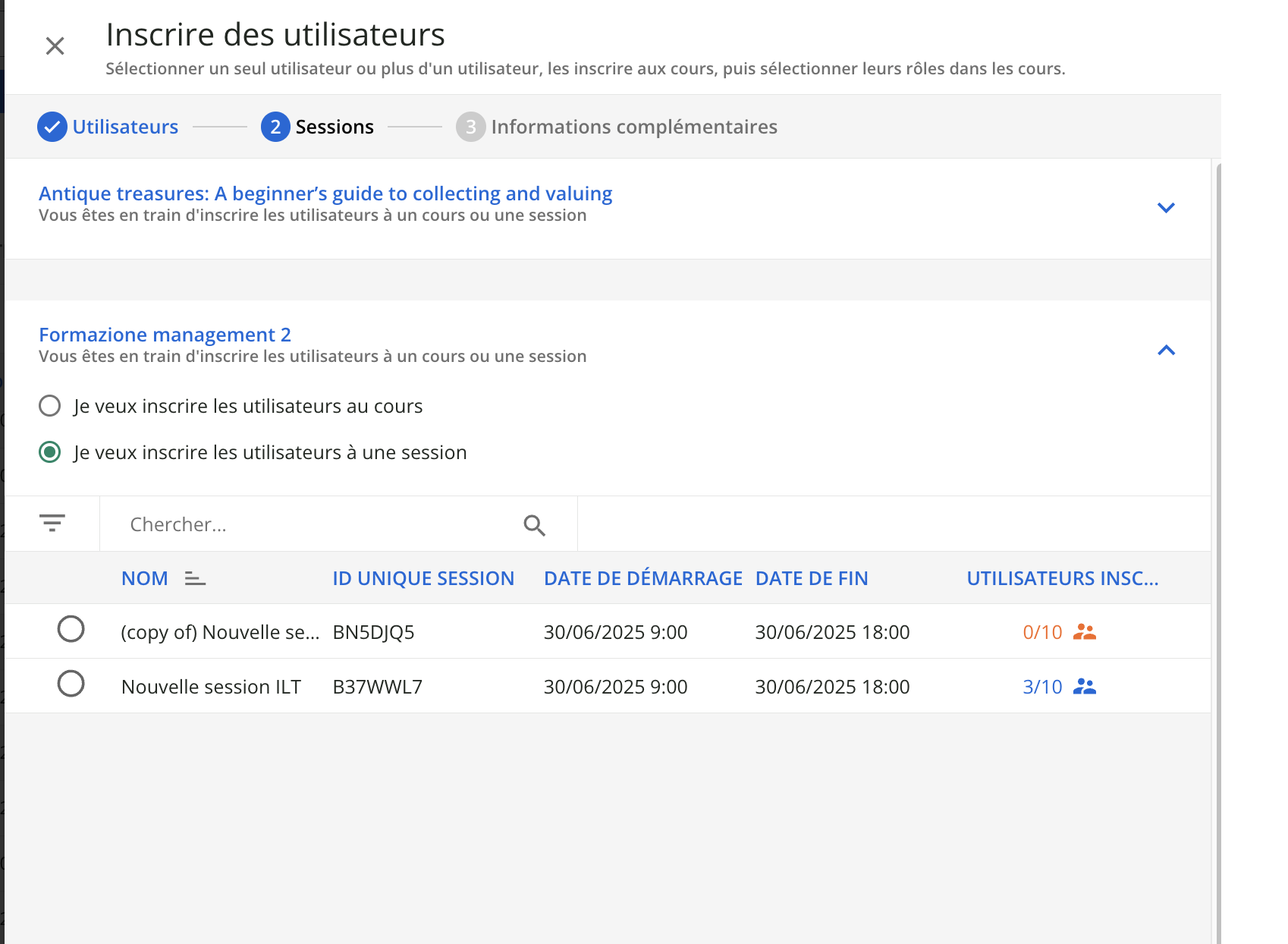Screen dimensions: 1288x944
Task: Click the magnifying glass search icon
Action: (534, 525)
